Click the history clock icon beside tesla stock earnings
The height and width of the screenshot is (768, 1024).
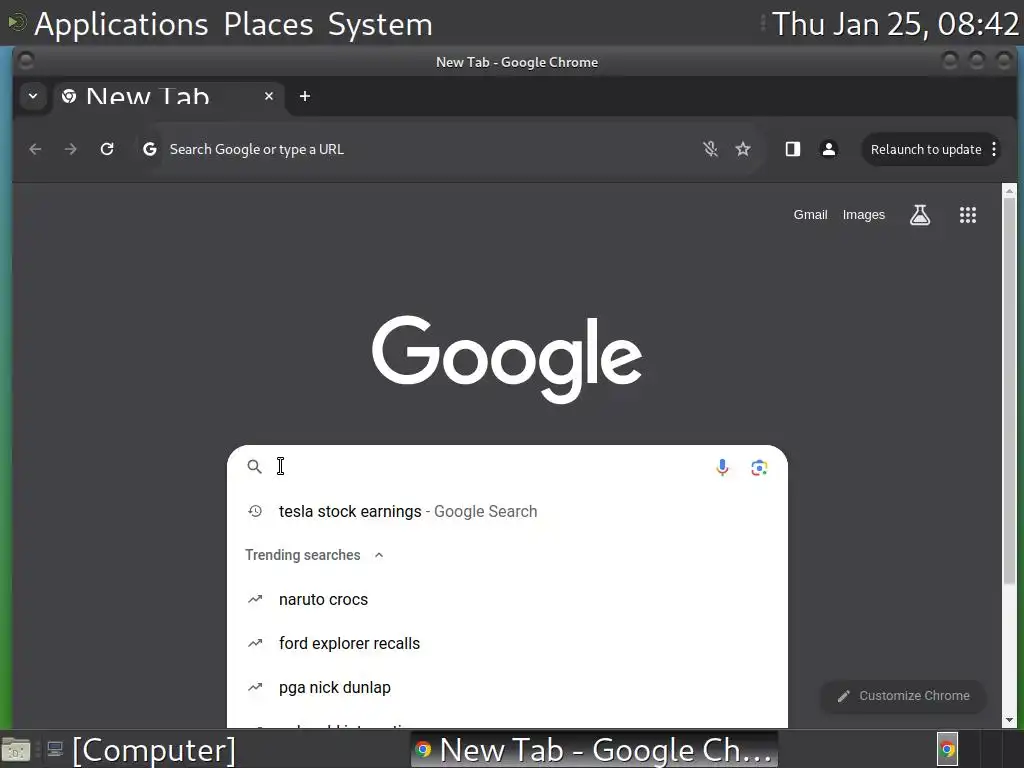[255, 511]
